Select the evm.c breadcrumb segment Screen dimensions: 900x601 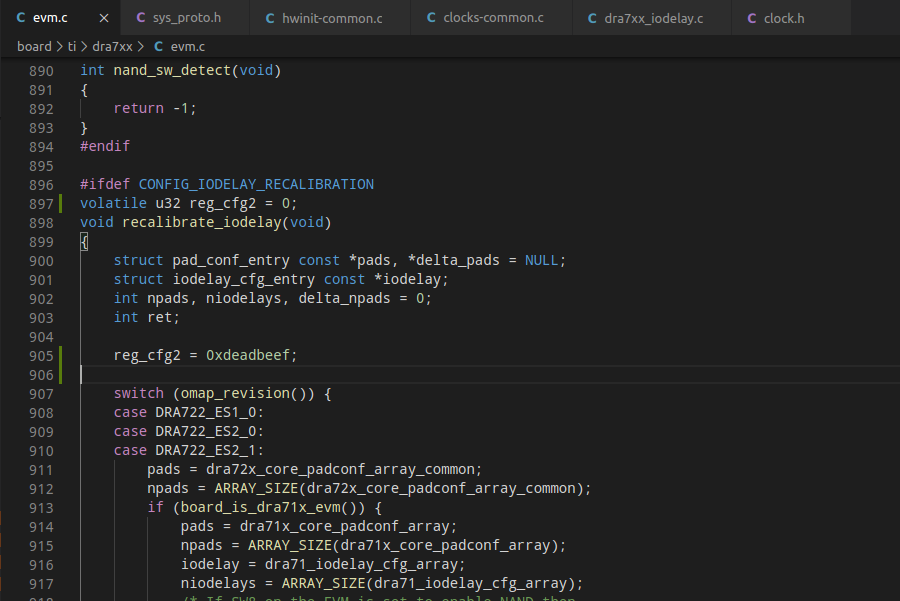click(188, 46)
